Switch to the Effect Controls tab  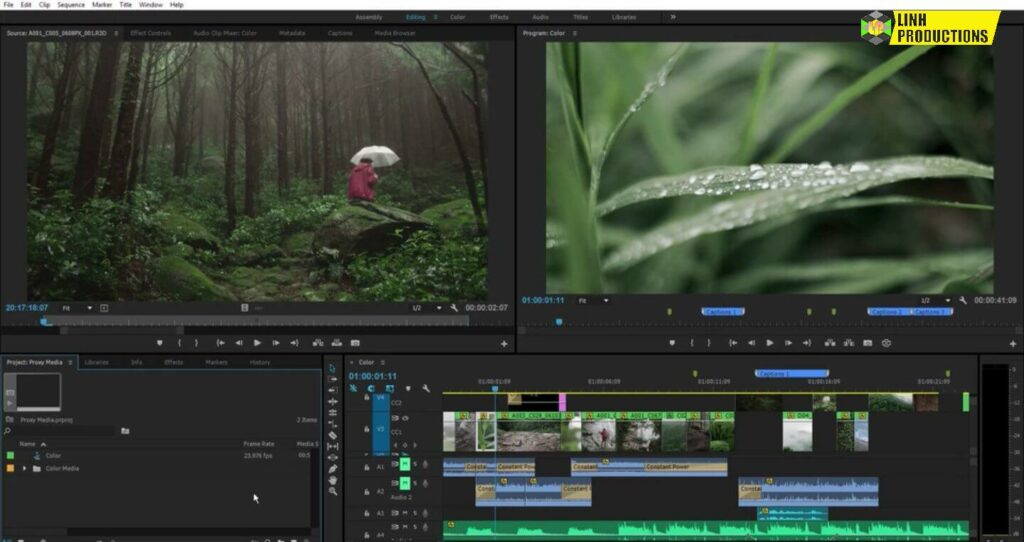[150, 33]
